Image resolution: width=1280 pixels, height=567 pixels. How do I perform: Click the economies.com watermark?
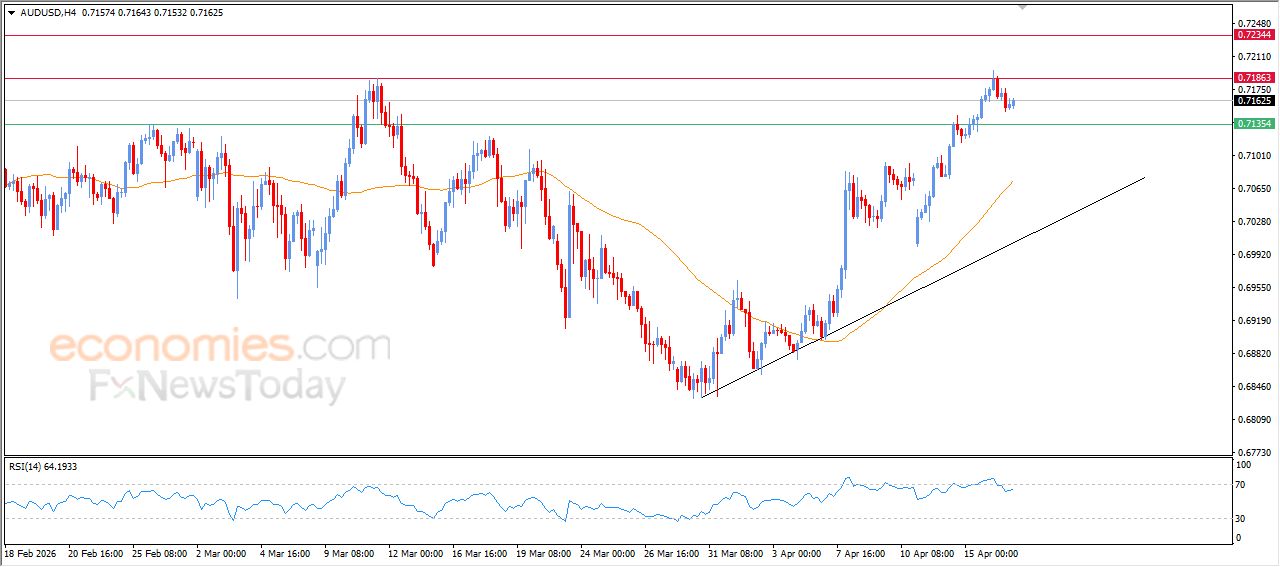(220, 347)
